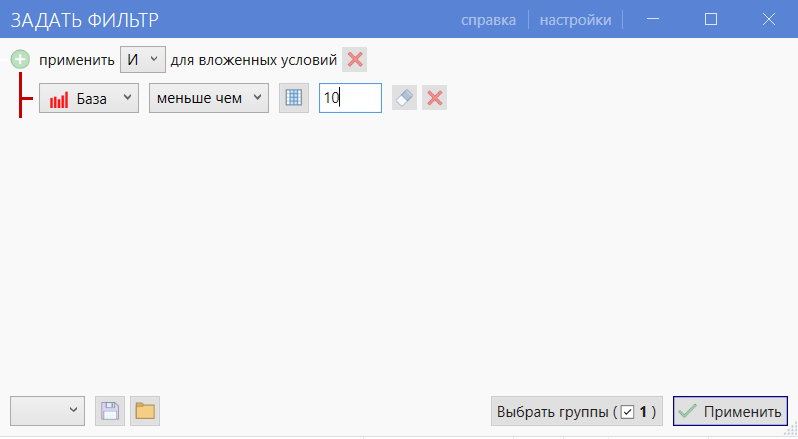Clear the value with the eraser icon

pos(405,98)
